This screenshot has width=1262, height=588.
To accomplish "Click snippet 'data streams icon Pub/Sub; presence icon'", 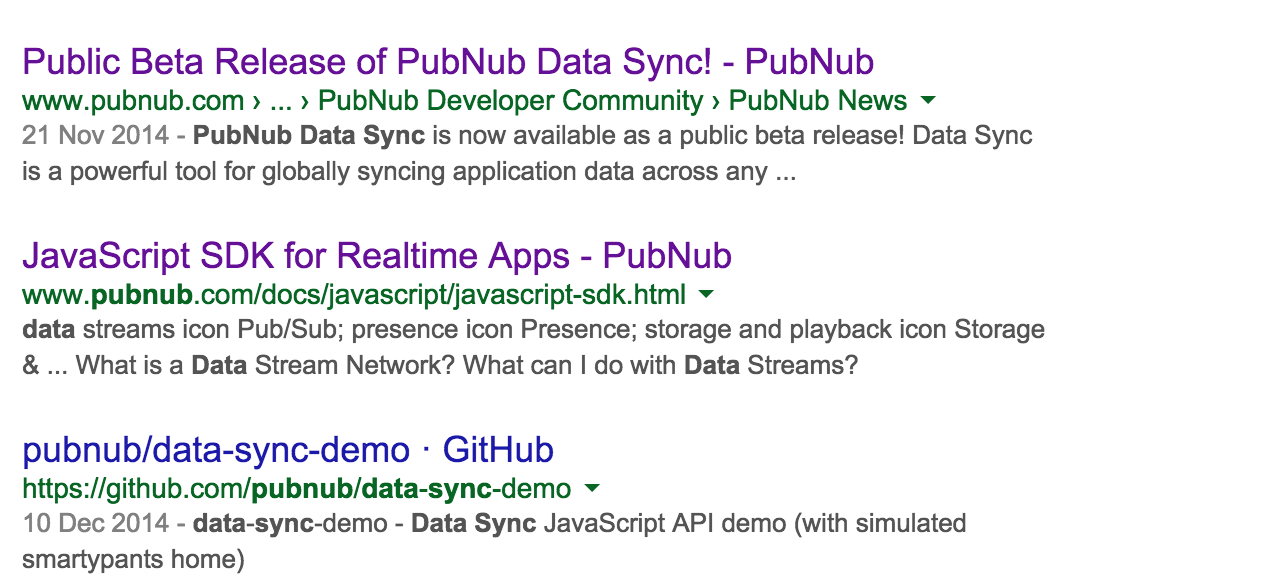I will [x=268, y=330].
